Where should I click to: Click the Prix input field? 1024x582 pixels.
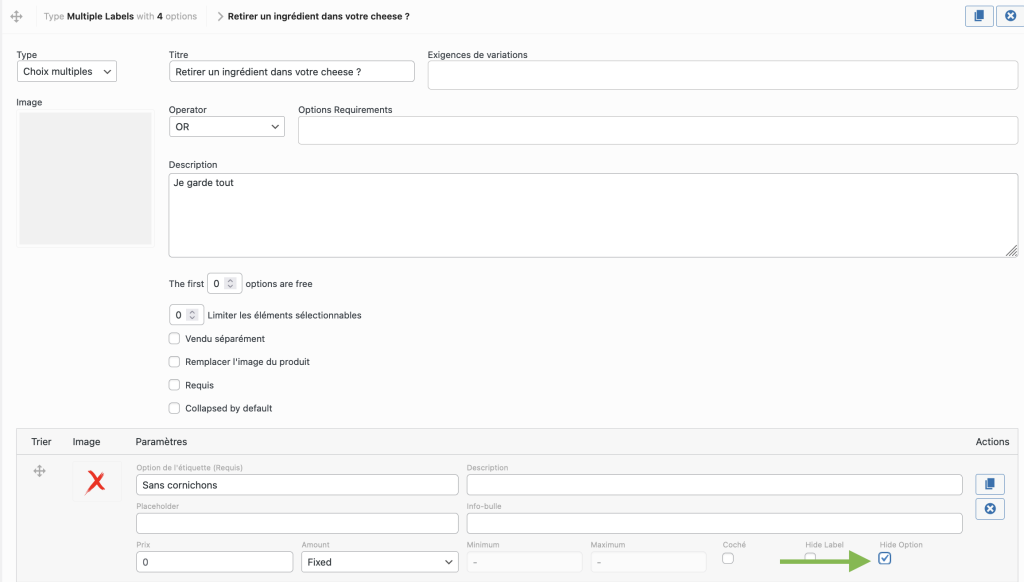click(213, 562)
